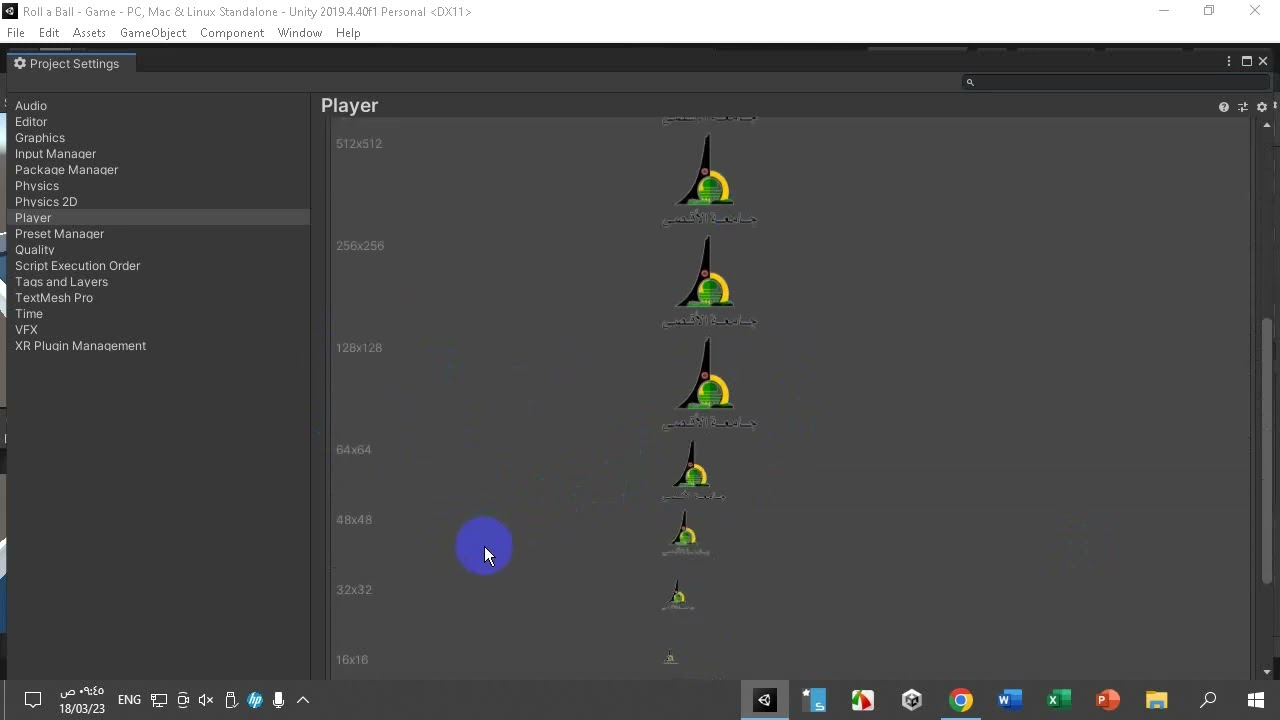The width and height of the screenshot is (1280, 720).
Task: Select the 48x48 icon texture slot
Action: [685, 534]
